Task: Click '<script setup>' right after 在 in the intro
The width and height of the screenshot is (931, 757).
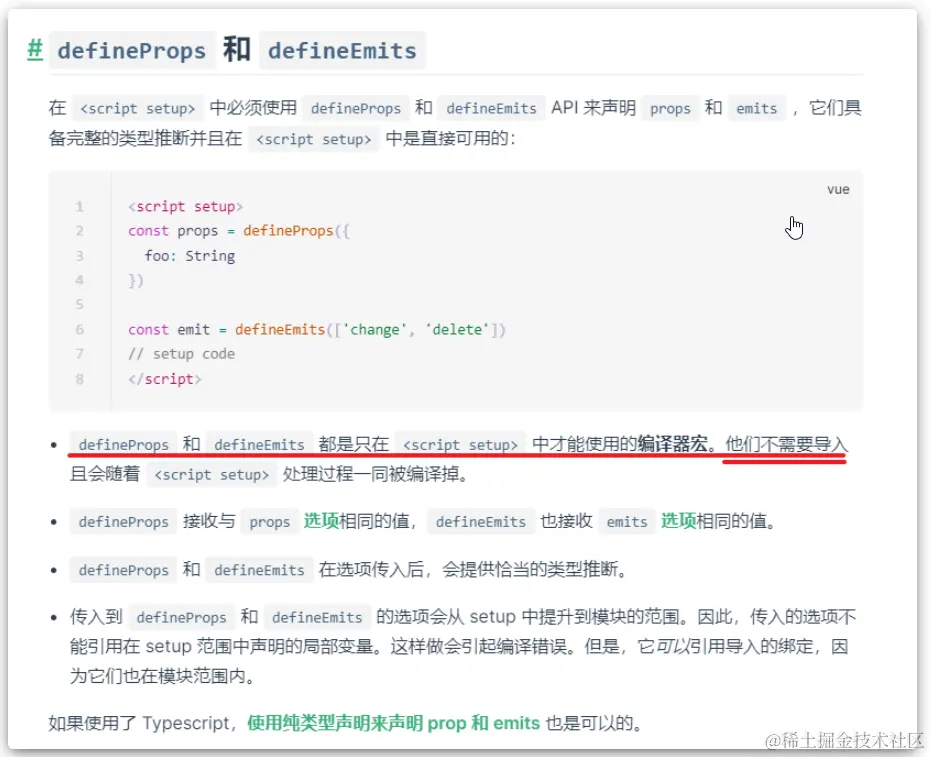Action: coord(137,109)
